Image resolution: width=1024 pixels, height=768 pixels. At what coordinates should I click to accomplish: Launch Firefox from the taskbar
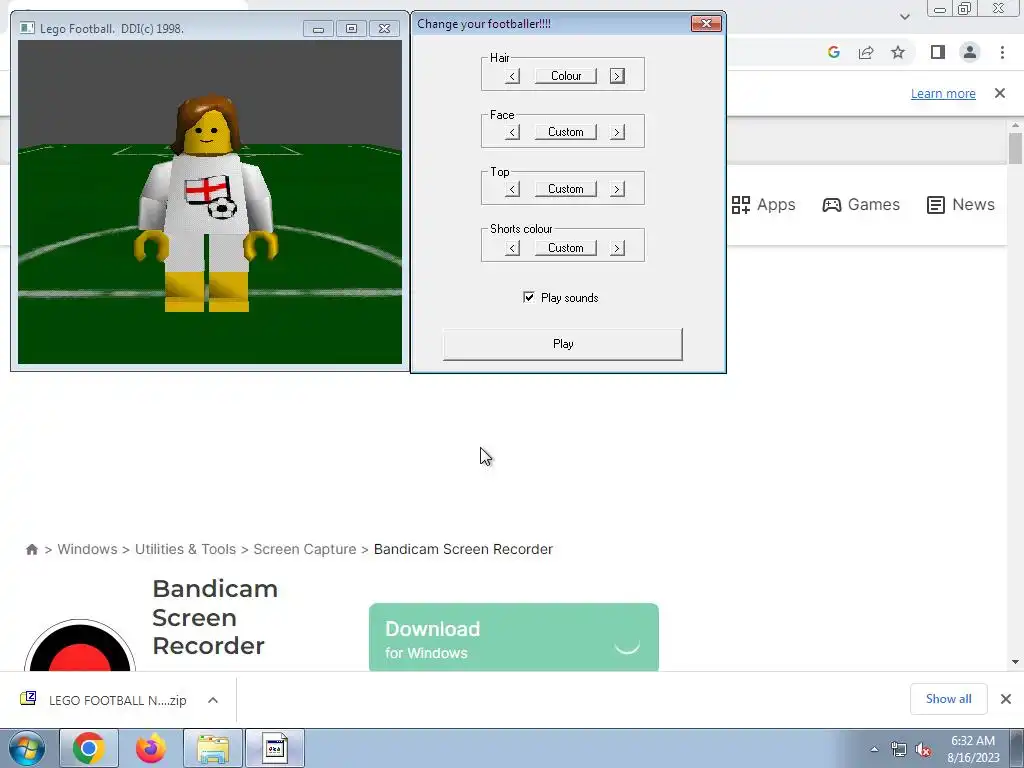[x=151, y=748]
